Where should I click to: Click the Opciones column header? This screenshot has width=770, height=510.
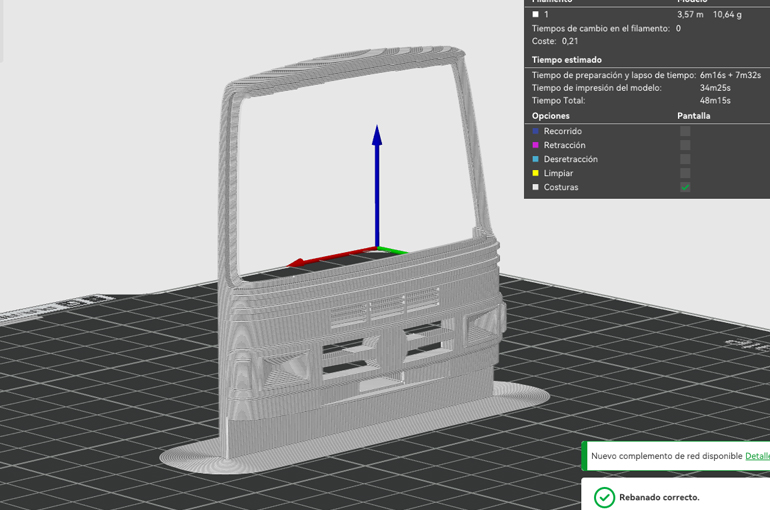coord(550,116)
